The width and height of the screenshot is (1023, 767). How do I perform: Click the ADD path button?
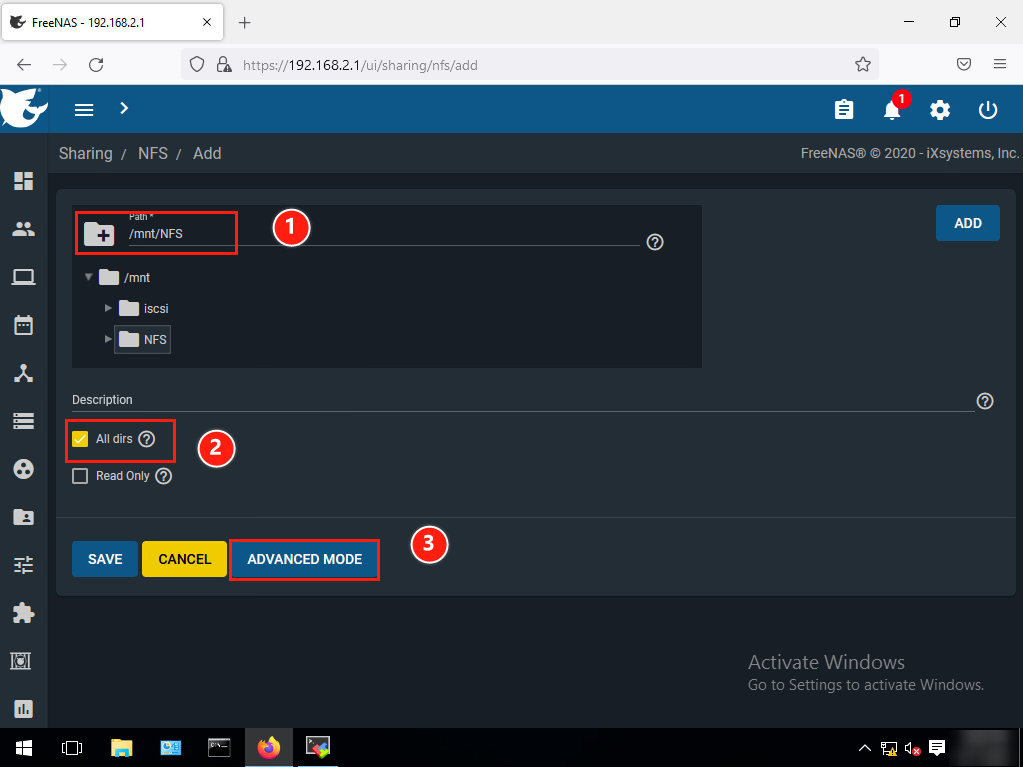968,223
